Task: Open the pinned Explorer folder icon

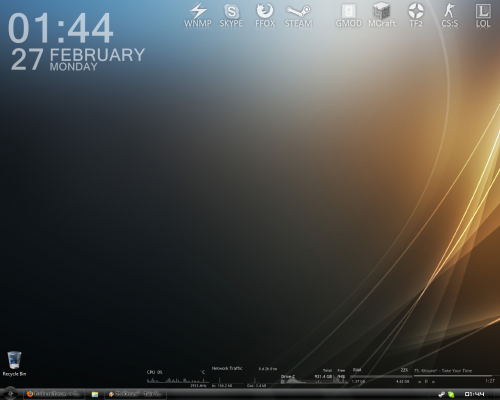Action: [95, 394]
